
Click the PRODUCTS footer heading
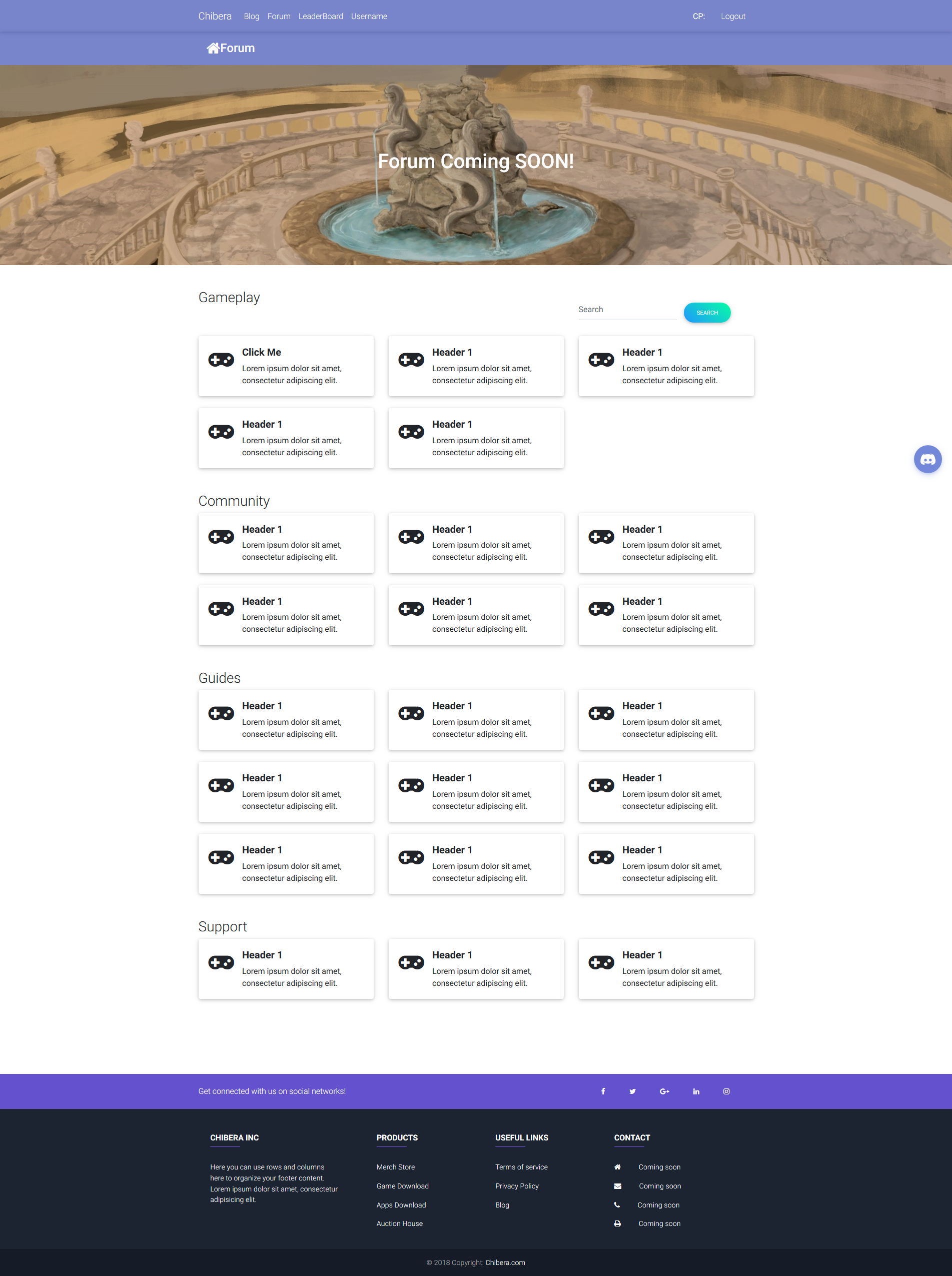point(397,1138)
